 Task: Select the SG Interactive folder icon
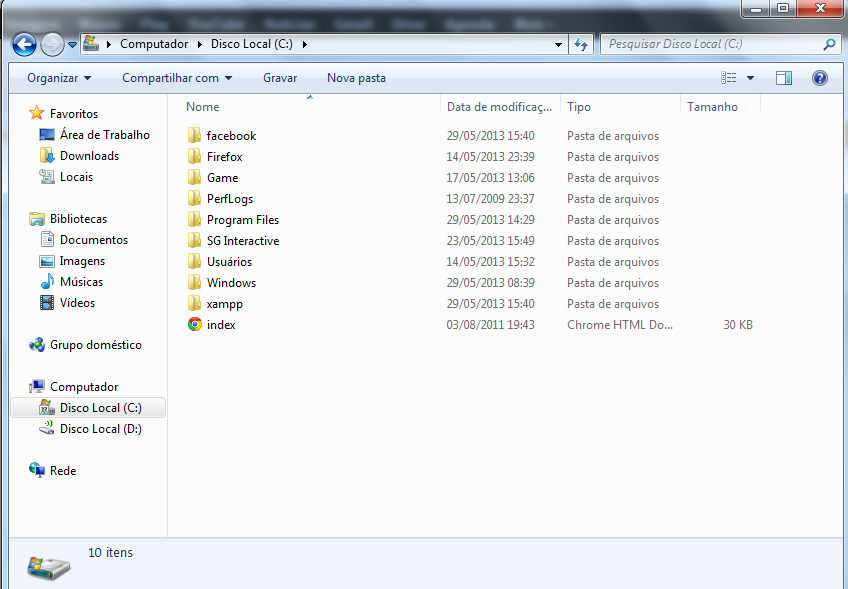point(195,241)
